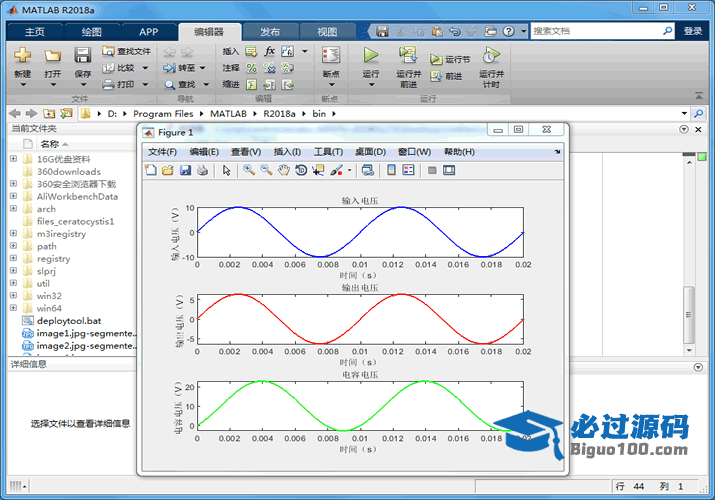The image size is (715, 500).
Task: Select the Brush data tool
Action: (337, 170)
